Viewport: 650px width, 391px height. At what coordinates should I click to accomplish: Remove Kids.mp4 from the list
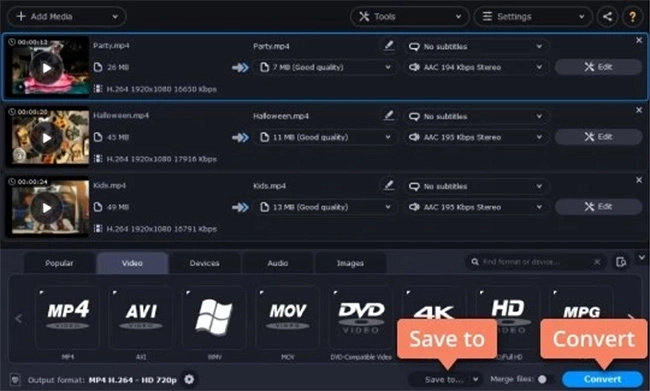[639, 180]
